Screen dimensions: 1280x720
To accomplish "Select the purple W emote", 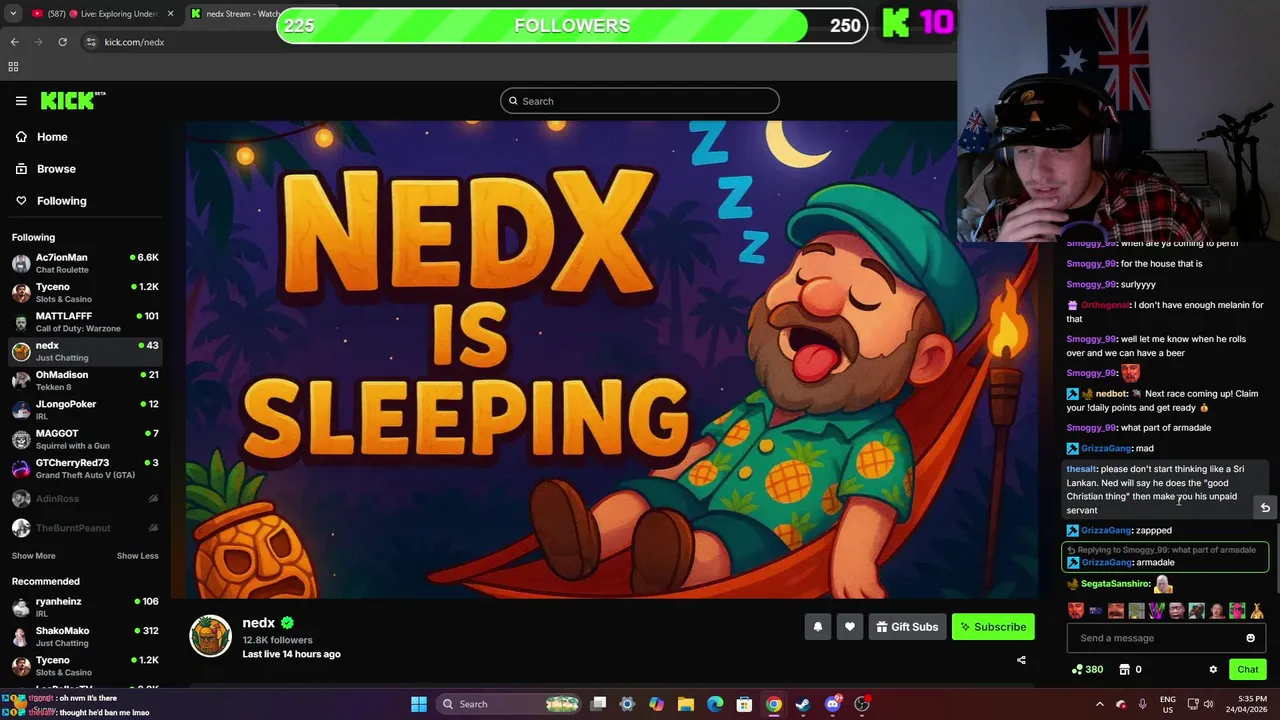I will tap(1156, 610).
